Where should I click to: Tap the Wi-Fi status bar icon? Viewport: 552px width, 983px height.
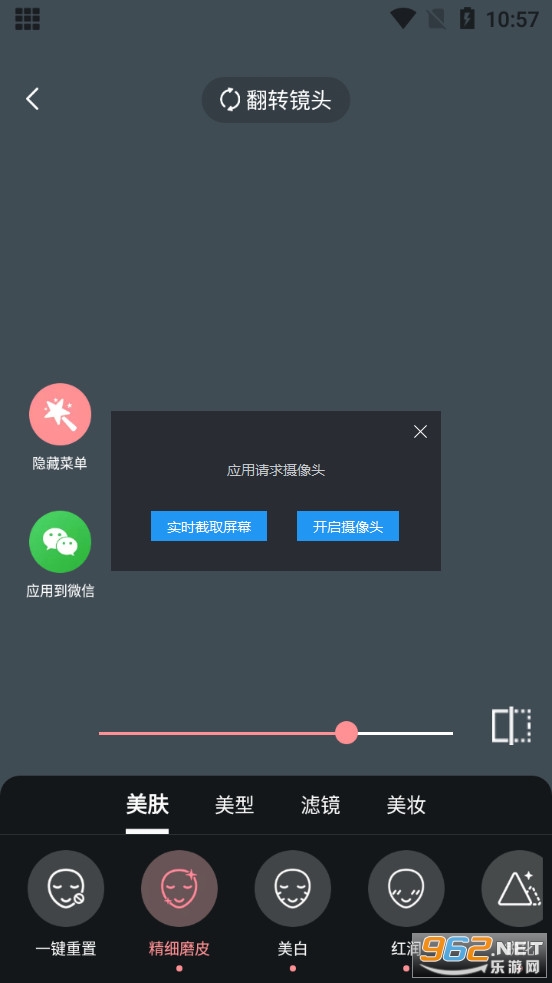point(403,19)
